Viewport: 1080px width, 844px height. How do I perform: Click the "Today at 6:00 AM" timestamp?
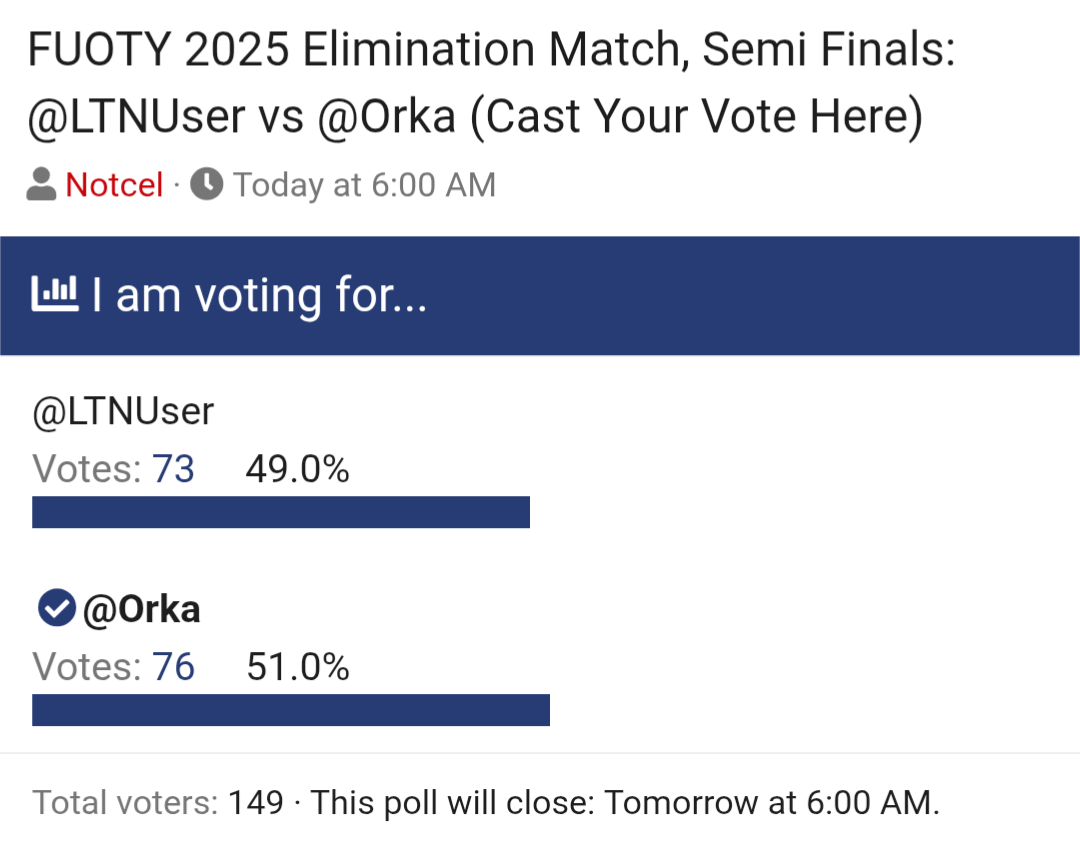coord(364,185)
